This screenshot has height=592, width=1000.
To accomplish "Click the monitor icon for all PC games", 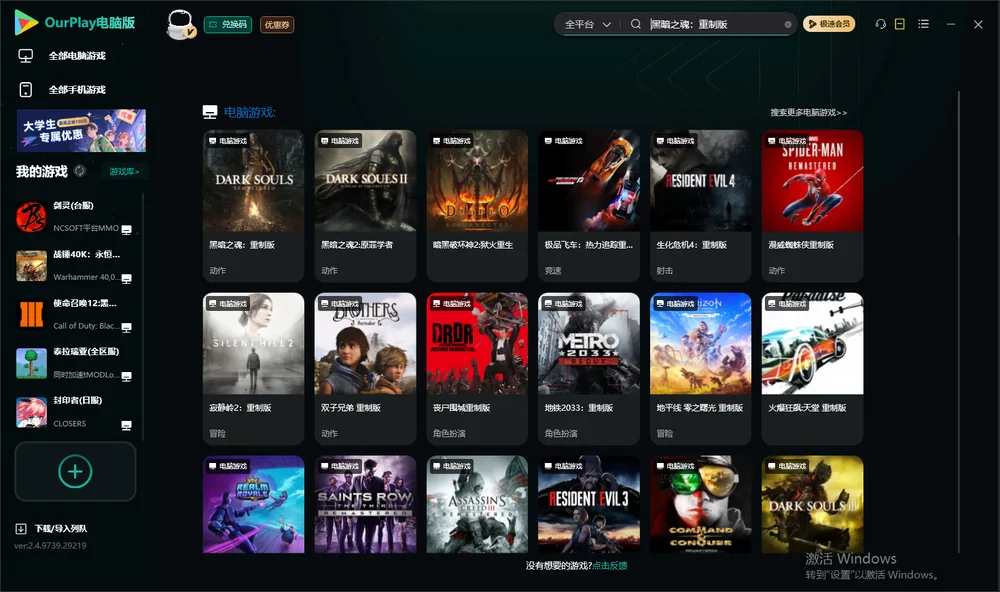I will [x=26, y=56].
